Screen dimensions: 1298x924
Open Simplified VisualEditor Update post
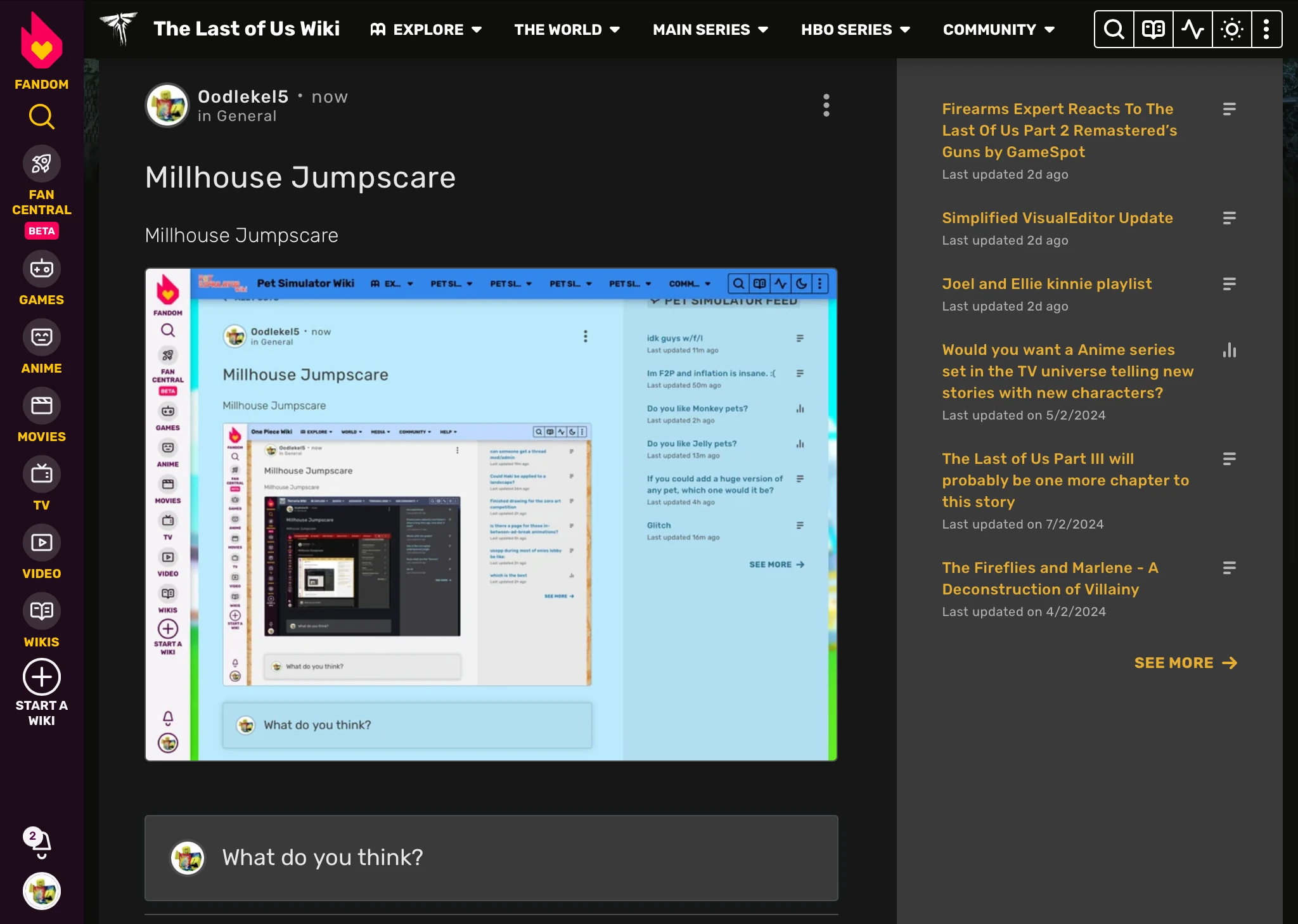1057,218
